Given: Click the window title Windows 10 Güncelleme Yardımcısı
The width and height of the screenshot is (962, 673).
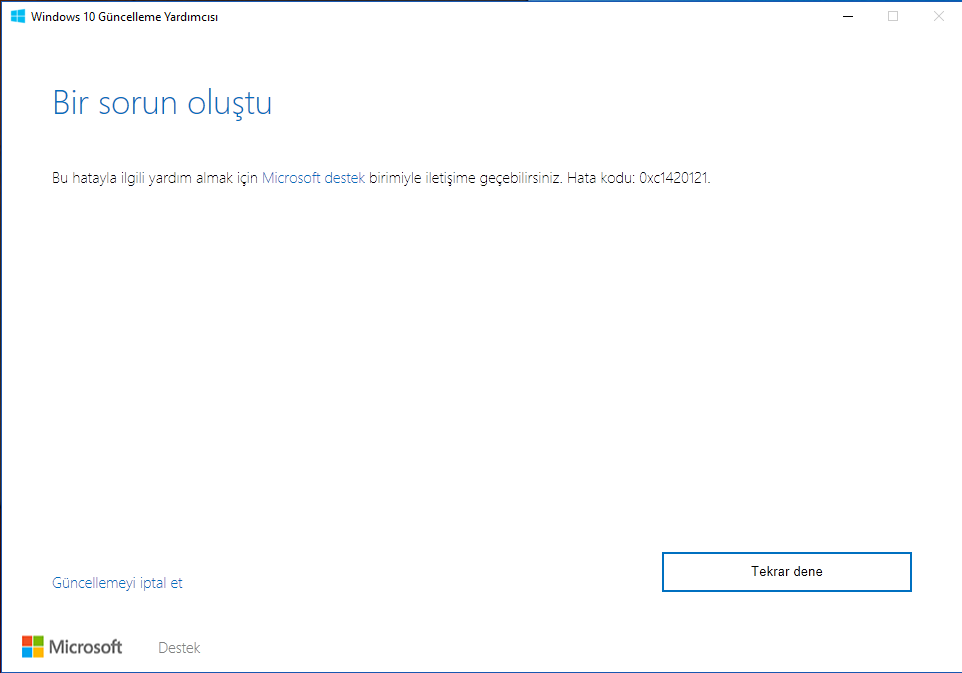Looking at the screenshot, I should [125, 17].
